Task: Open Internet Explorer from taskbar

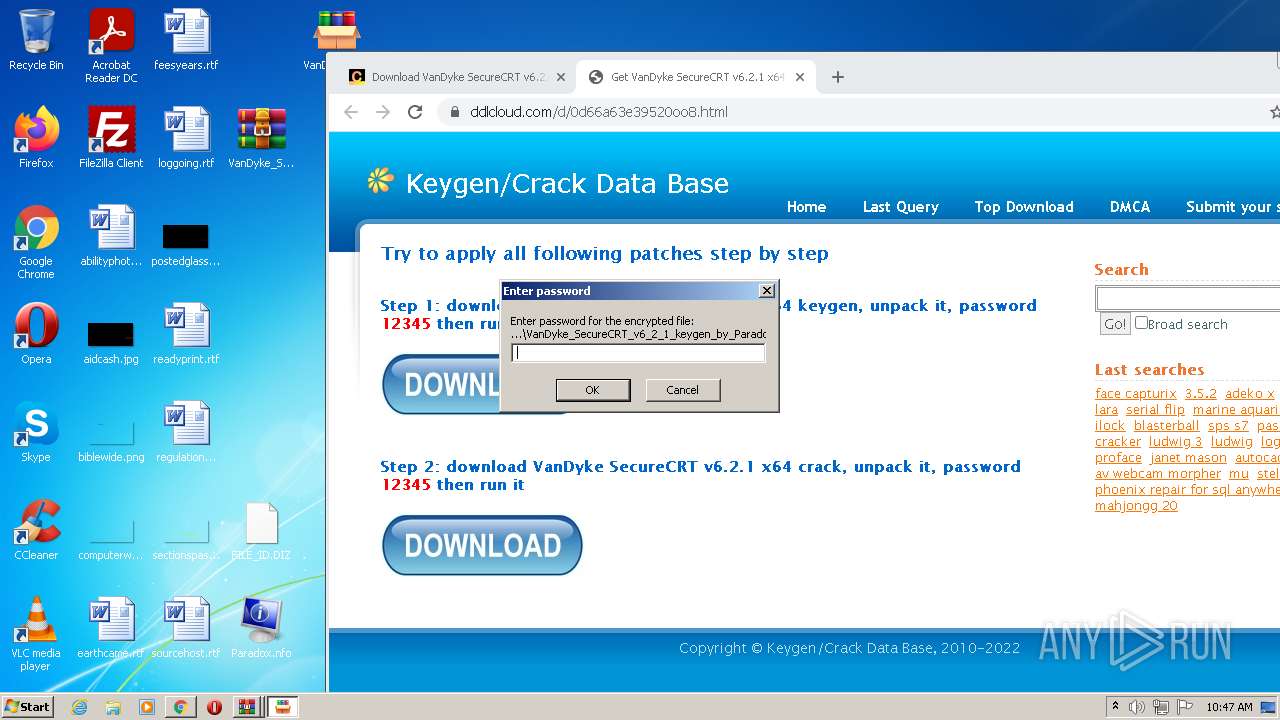Action: click(x=80, y=707)
